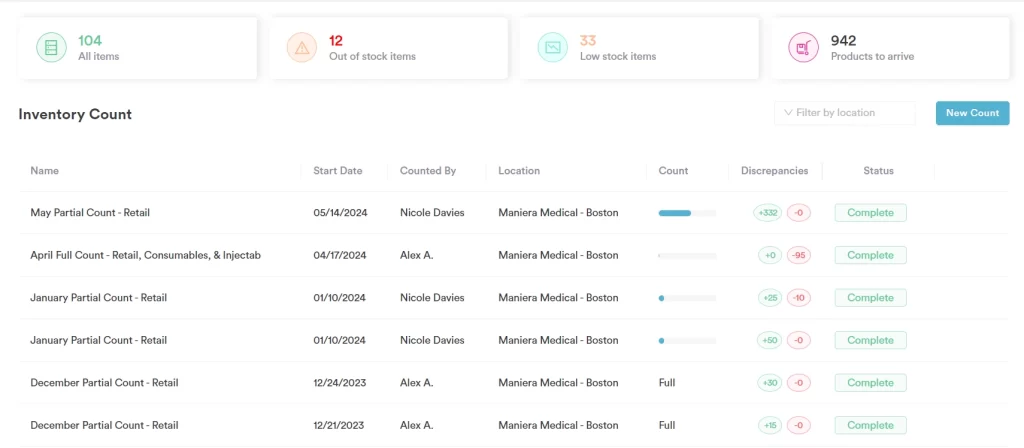1024x448 pixels.
Task: Click the +25 discrepancy badge
Action: 768,298
